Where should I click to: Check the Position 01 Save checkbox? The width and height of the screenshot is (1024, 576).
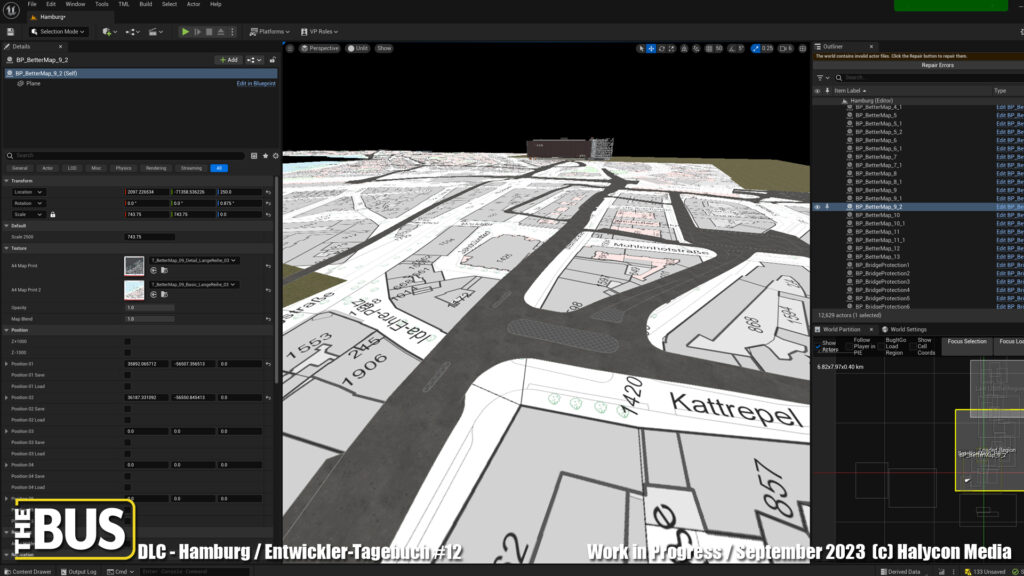pyautogui.click(x=127, y=375)
